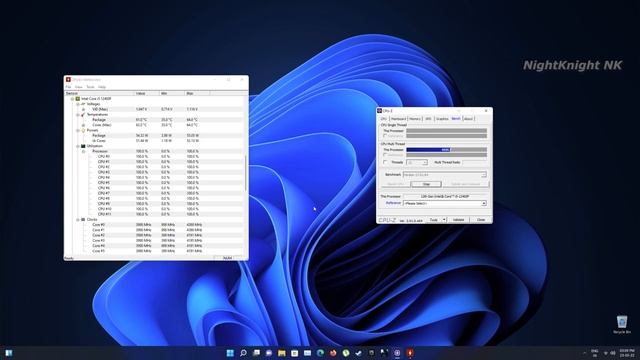Open the File menu in HWMonitor
640x360 pixels.
(68, 87)
